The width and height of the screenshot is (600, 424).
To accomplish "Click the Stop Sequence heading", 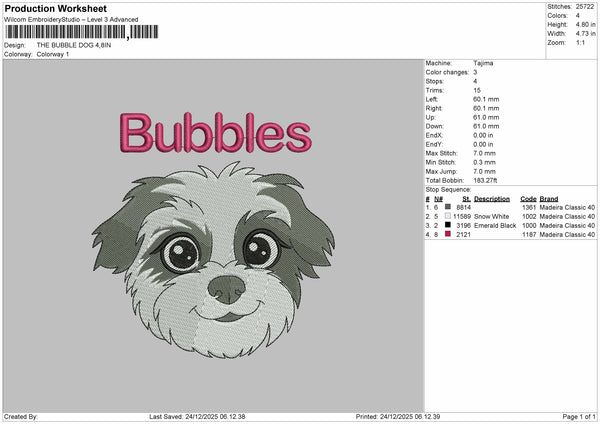I will (x=448, y=190).
